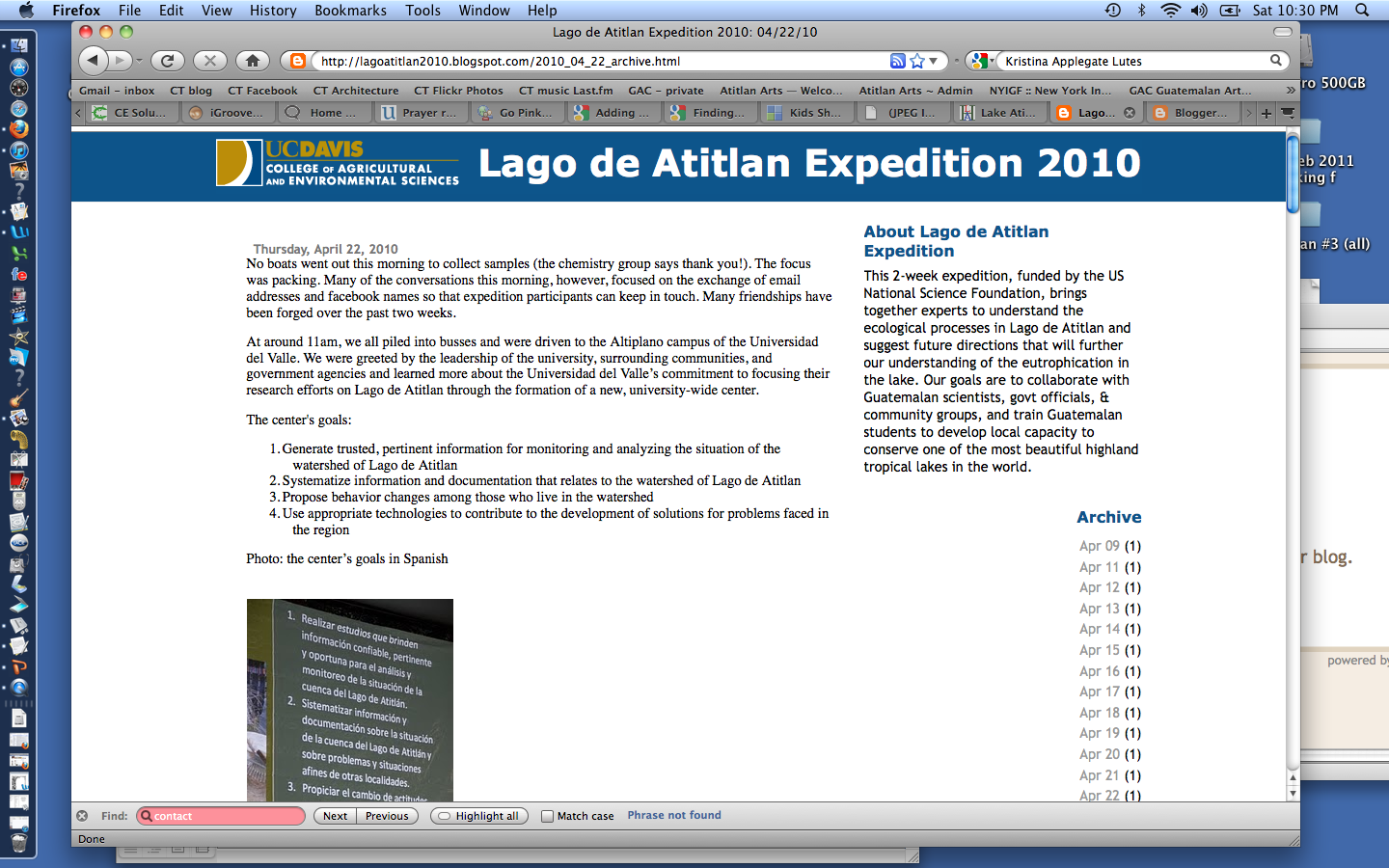This screenshot has height=868, width=1389.
Task: Switch to the Prayer r... tab
Action: (422, 113)
